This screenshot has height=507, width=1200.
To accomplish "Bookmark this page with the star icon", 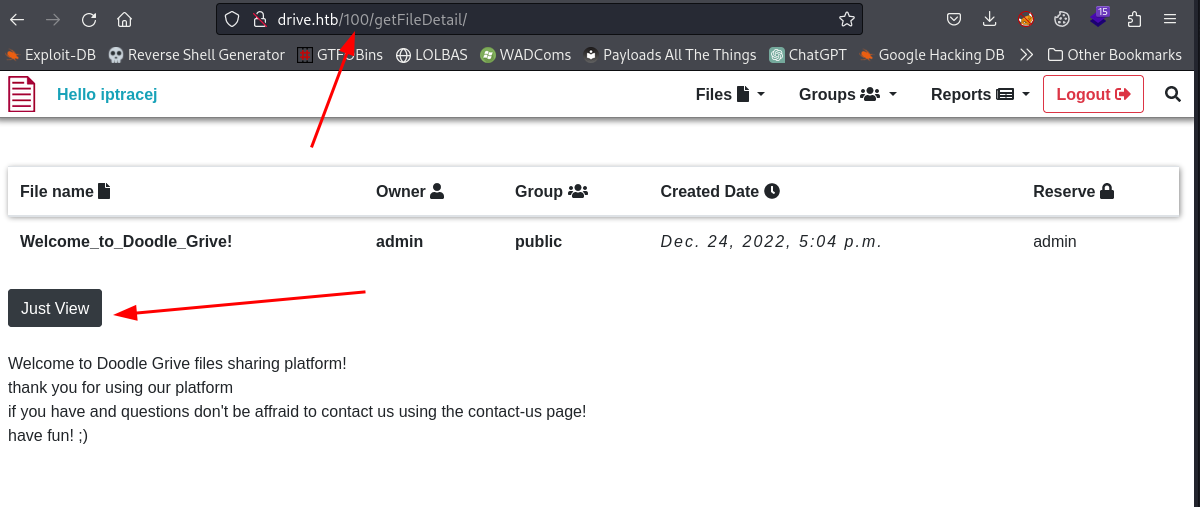I will 846,19.
